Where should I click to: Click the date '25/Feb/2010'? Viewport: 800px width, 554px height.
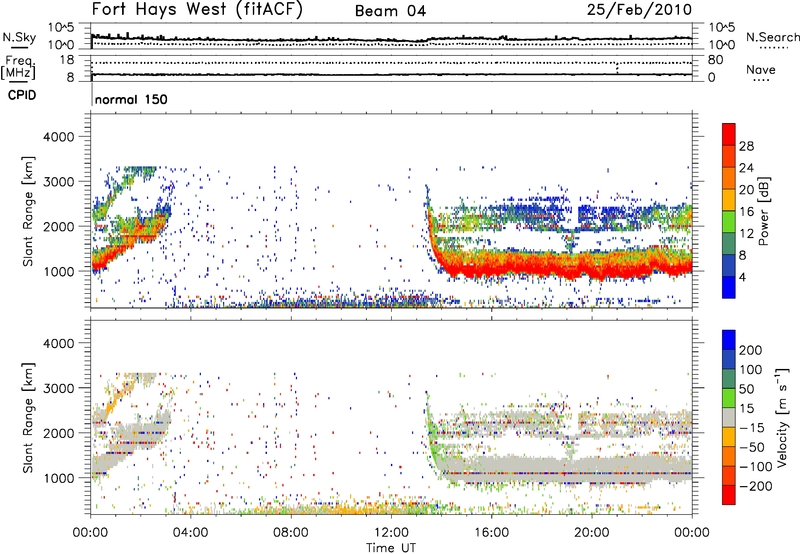639,10
